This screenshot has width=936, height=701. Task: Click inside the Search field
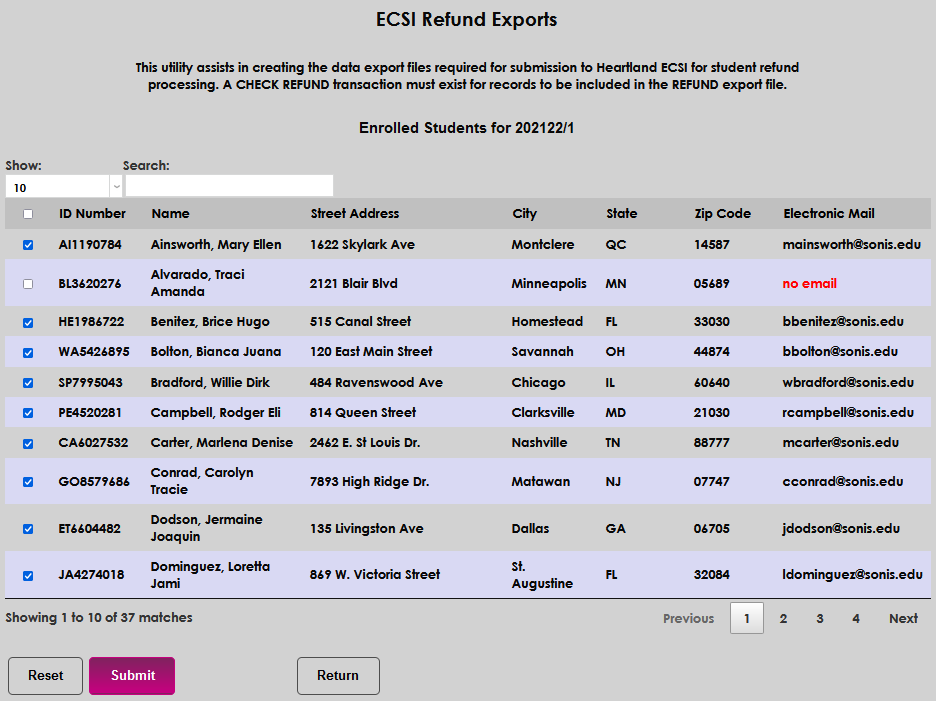point(228,186)
